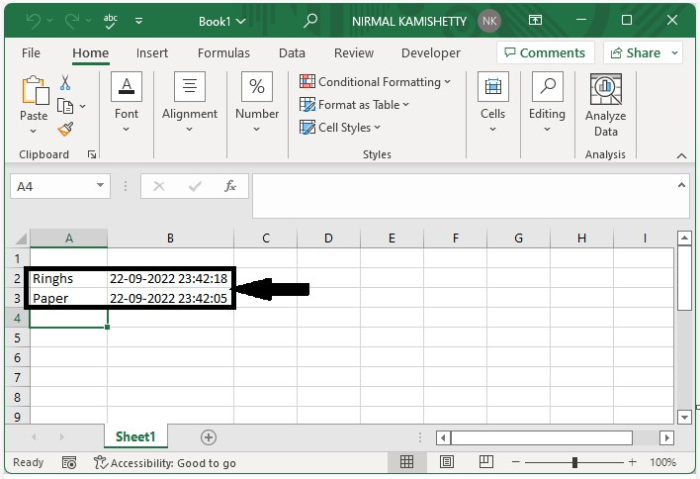Click the Copy icon
The width and height of the screenshot is (700, 479).
65,106
